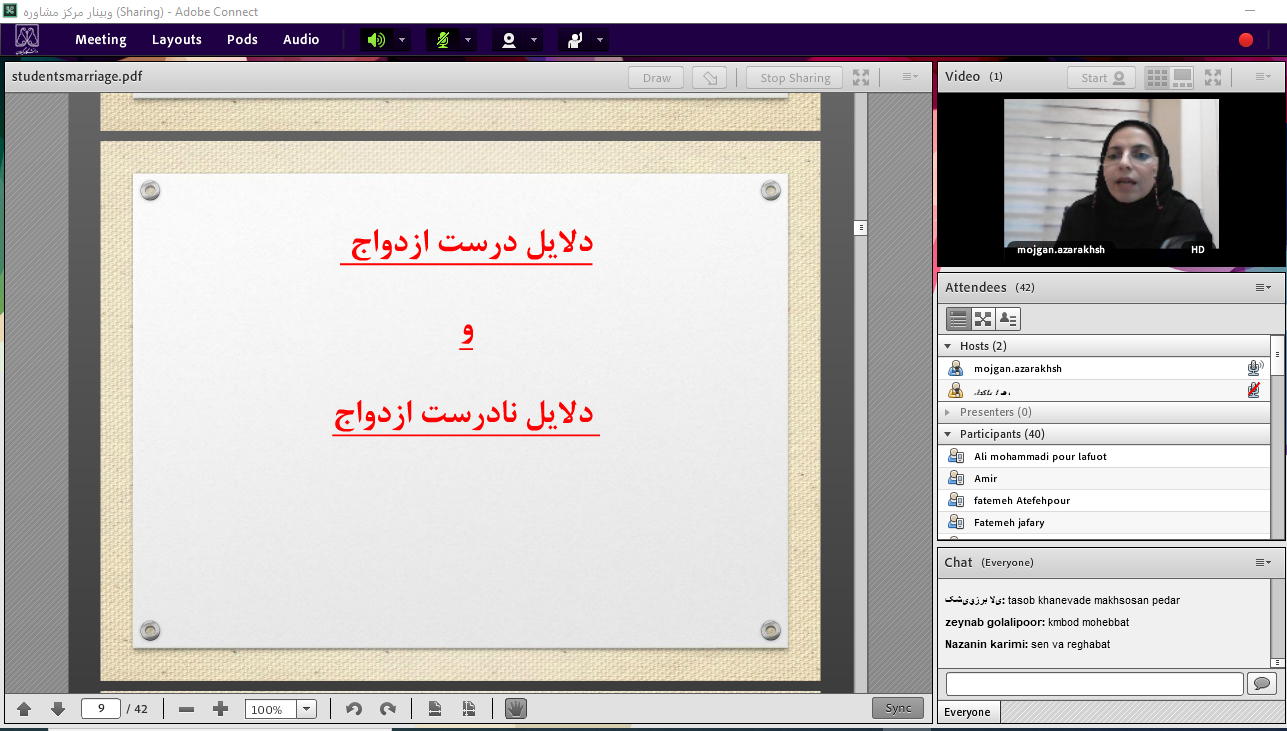The width and height of the screenshot is (1287, 731).
Task: Select the hand pan tool
Action: tap(515, 709)
